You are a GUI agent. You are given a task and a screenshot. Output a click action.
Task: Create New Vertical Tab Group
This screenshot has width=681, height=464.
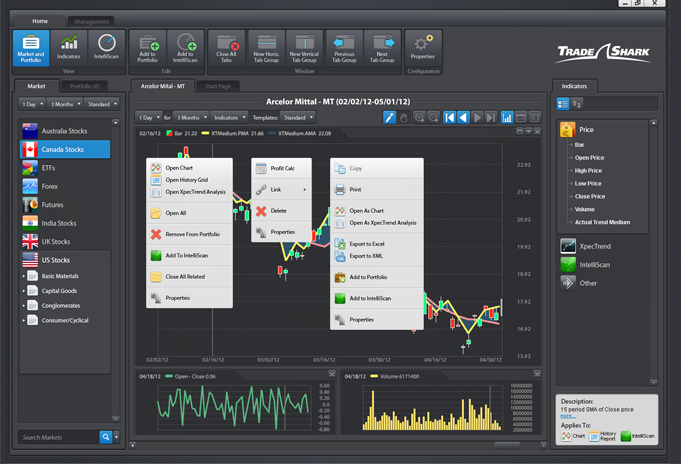tap(304, 48)
